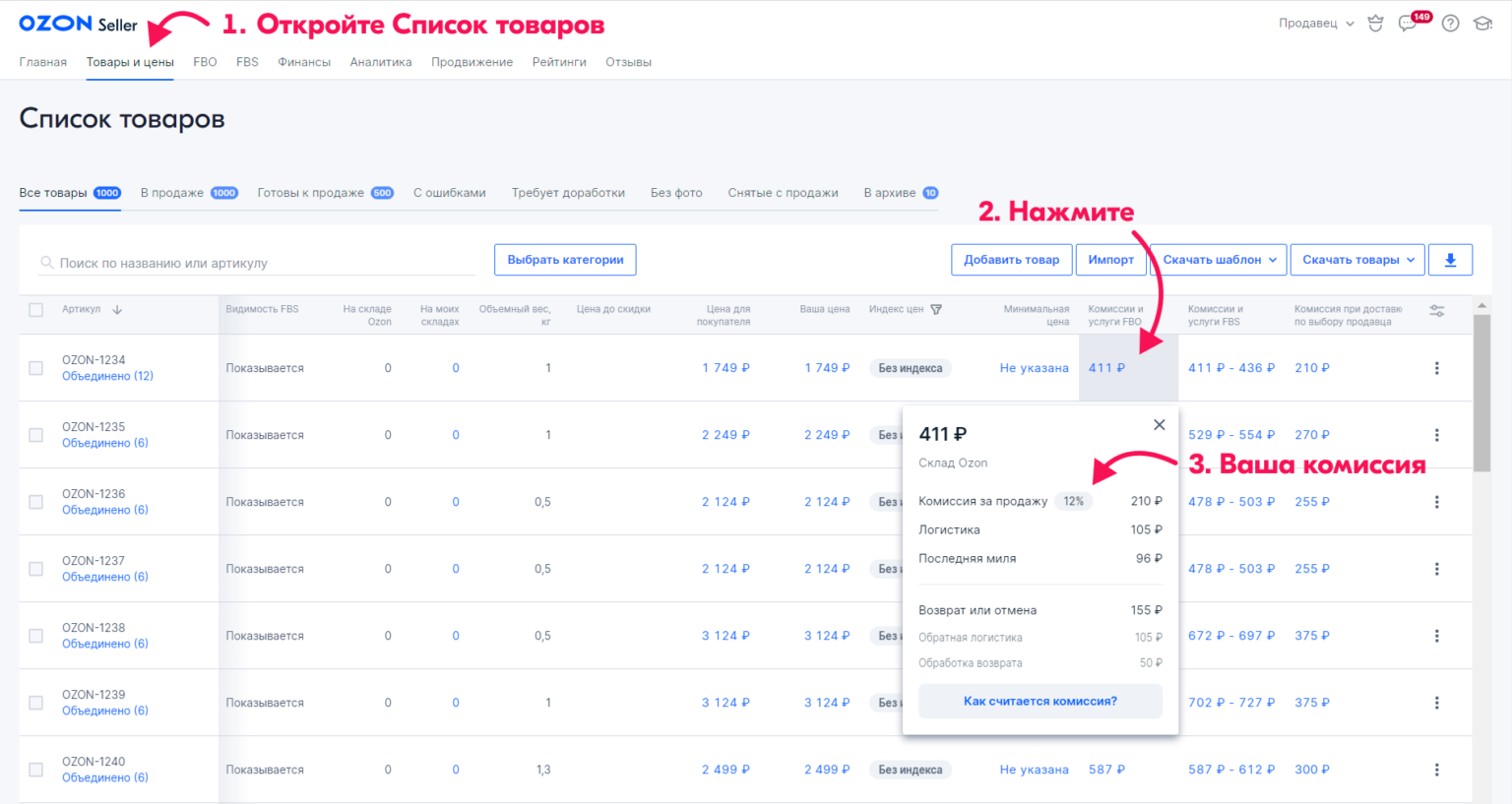Select the OZON-1236 row checkbox
This screenshot has height=804, width=1512.
coord(36,502)
